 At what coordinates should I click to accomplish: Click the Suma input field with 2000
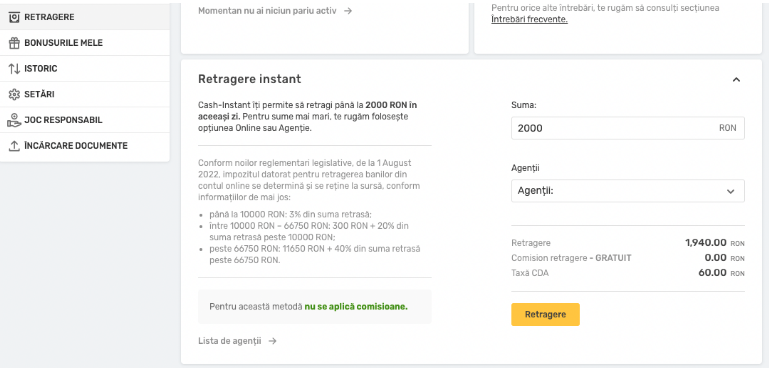click(x=628, y=128)
